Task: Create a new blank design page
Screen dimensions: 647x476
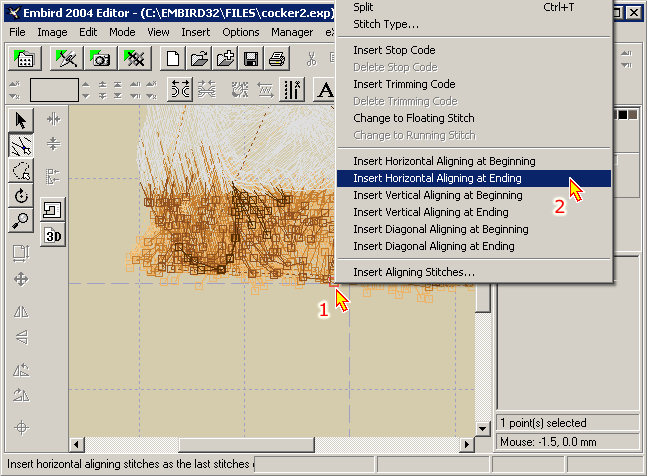Action: tap(173, 59)
